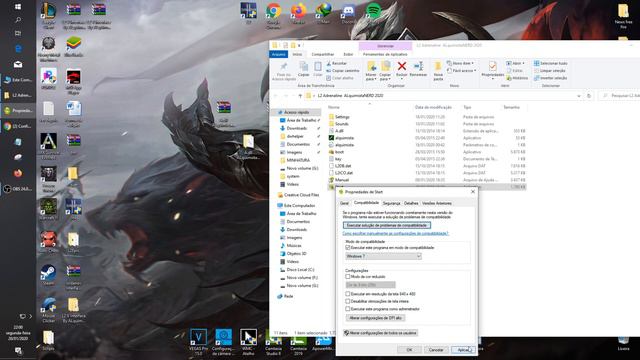Screen dimensions: 640x360
Task: Click Cancelar in the properties dialog
Action: point(436,350)
